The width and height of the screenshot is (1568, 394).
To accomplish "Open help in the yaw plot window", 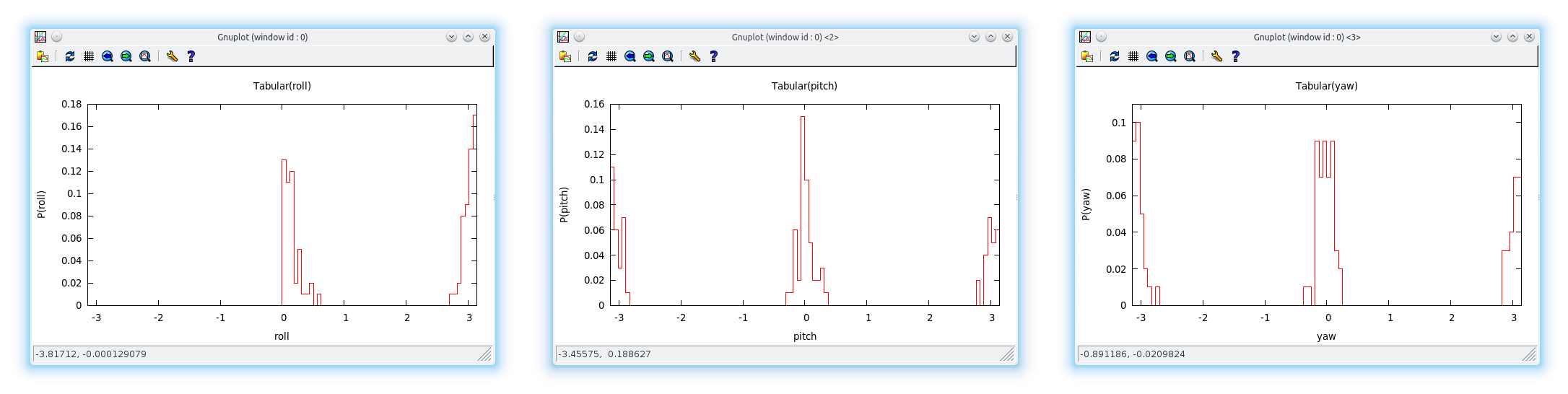I will 1236,56.
